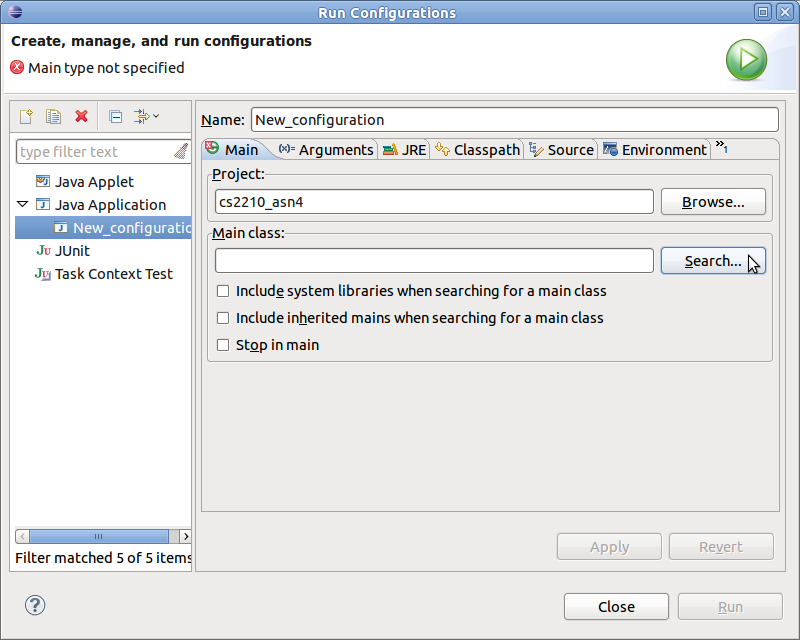Clear filter text with the broom icon
This screenshot has height=640, width=800.
180,152
